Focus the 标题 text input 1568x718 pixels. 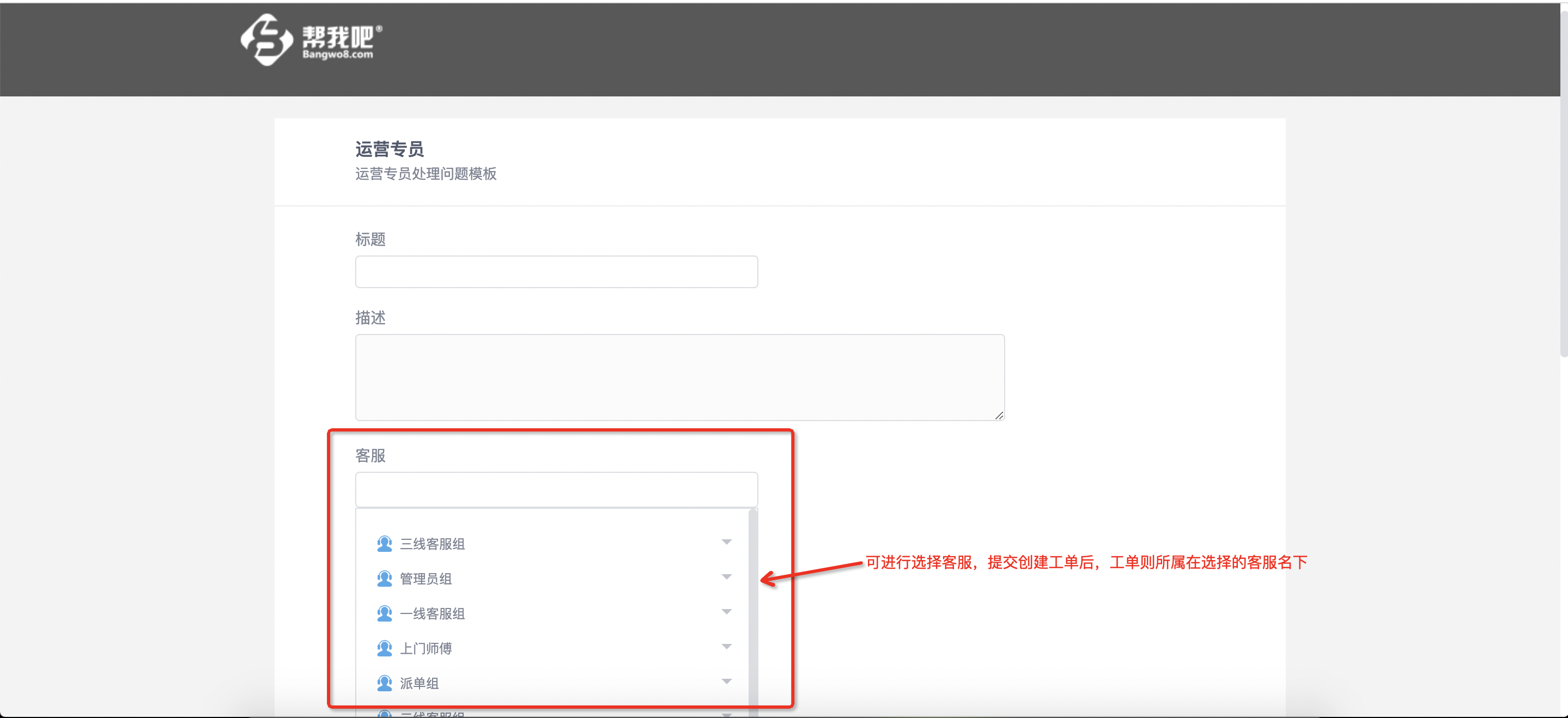(x=556, y=271)
